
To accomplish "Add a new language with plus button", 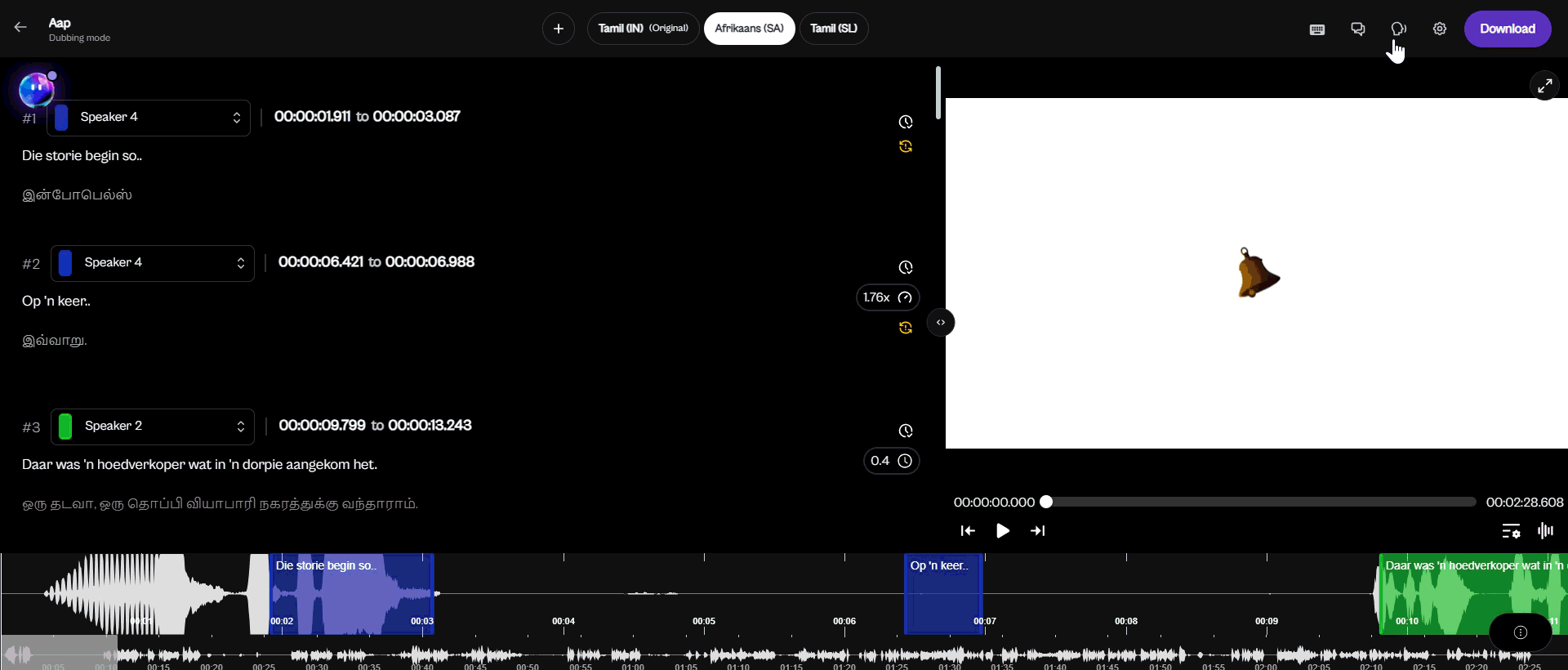I will pos(559,29).
